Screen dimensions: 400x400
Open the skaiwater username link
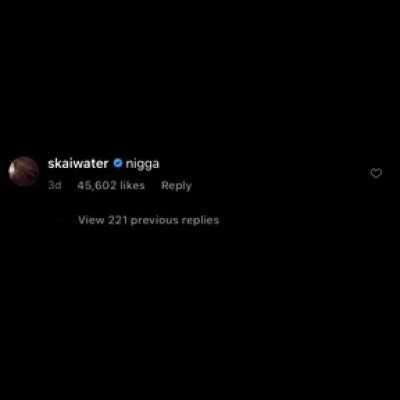click(x=78, y=163)
